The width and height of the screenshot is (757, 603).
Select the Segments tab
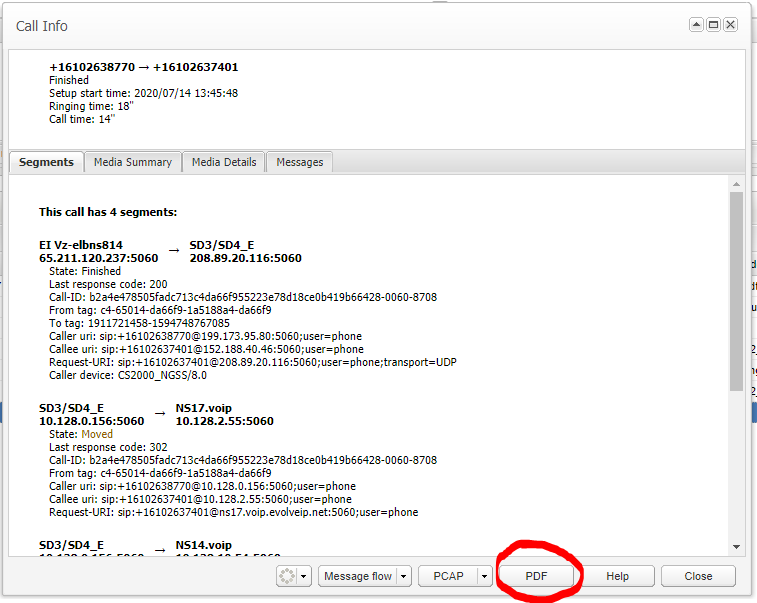46,162
